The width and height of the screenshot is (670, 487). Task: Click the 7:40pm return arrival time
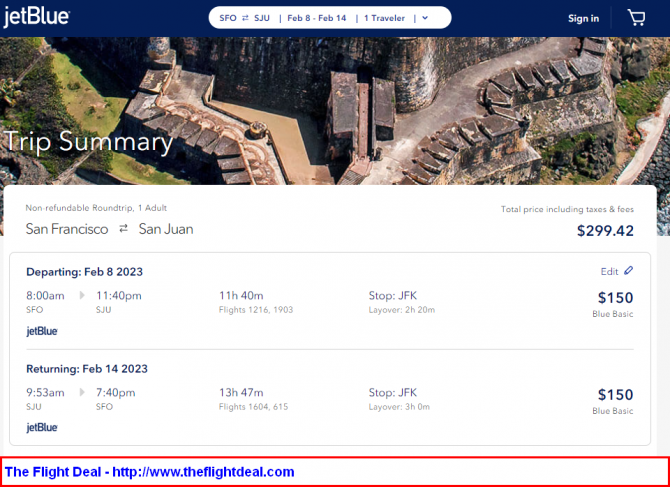116,393
